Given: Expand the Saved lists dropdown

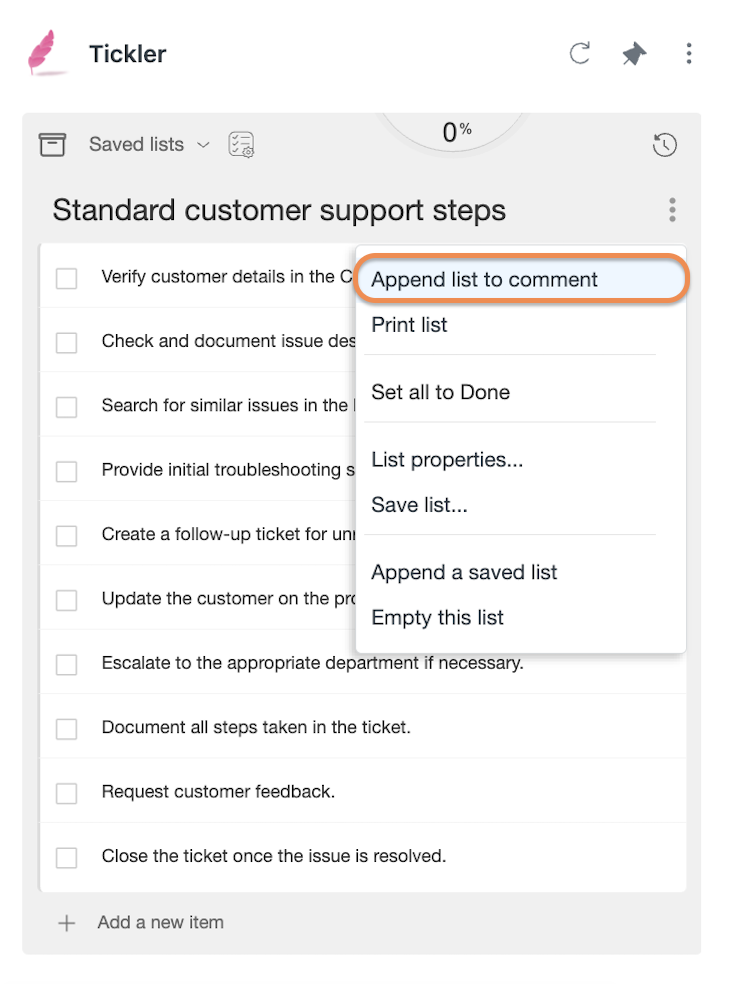Looking at the screenshot, I should 149,144.
